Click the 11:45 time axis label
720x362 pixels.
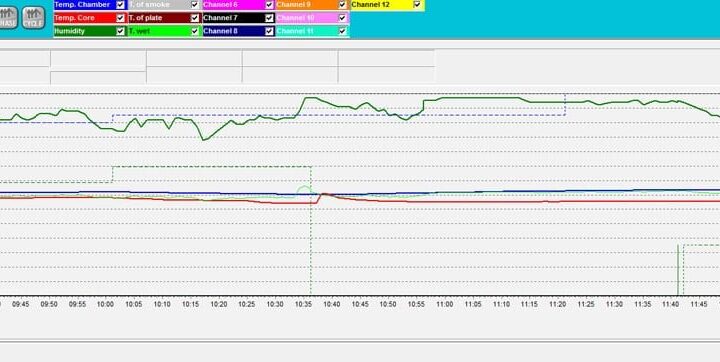tap(699, 304)
